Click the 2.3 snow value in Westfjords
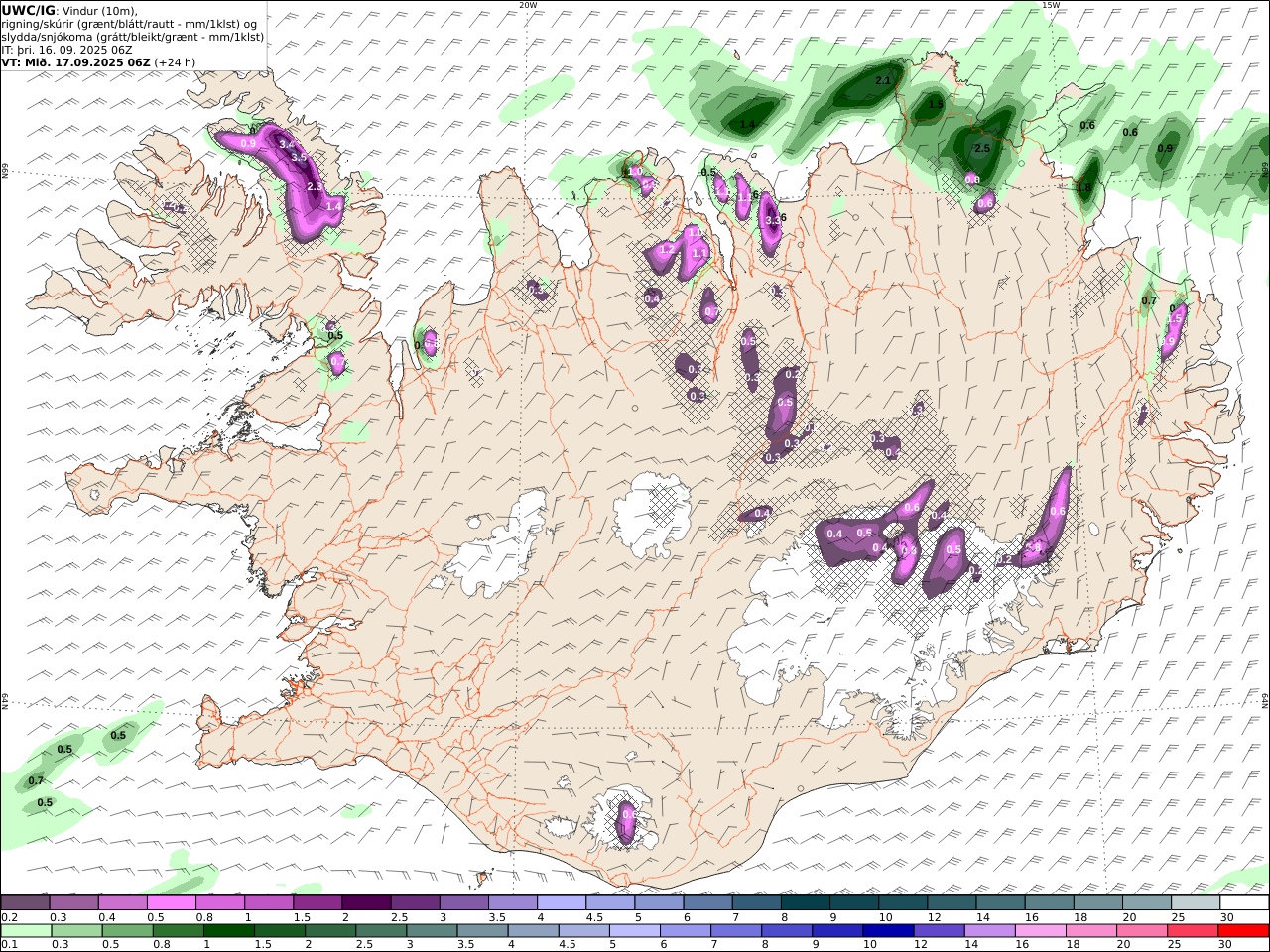This screenshot has width=1270, height=952. click(x=315, y=187)
